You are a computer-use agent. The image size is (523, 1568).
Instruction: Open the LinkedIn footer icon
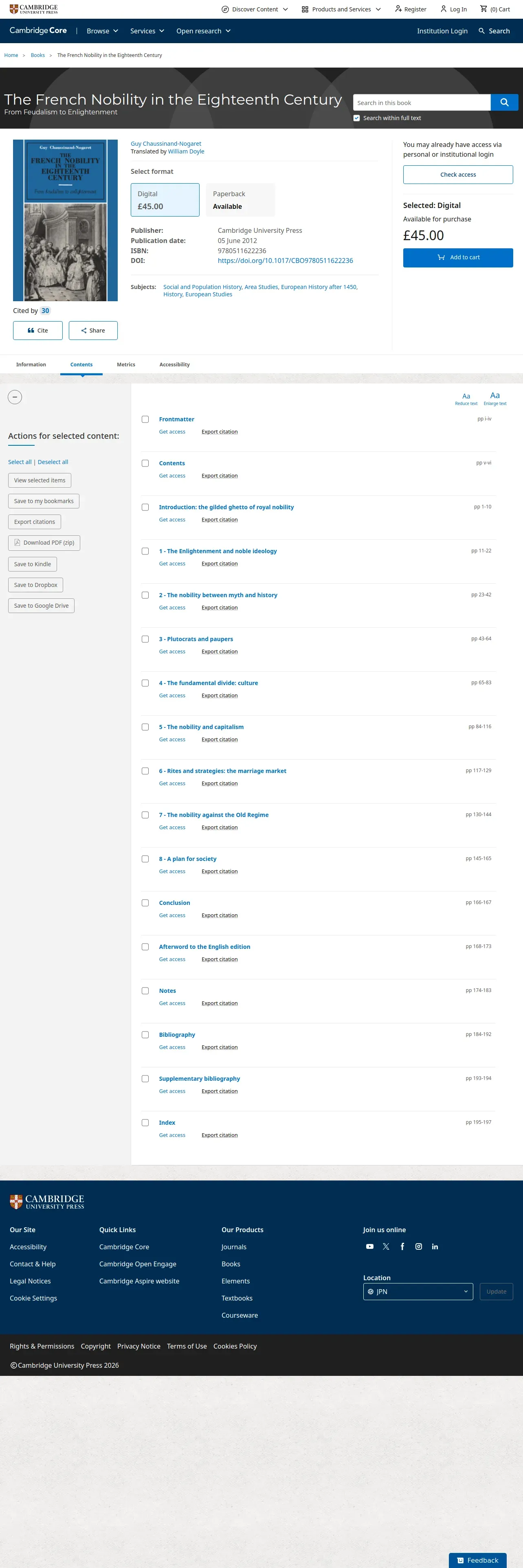[435, 1246]
